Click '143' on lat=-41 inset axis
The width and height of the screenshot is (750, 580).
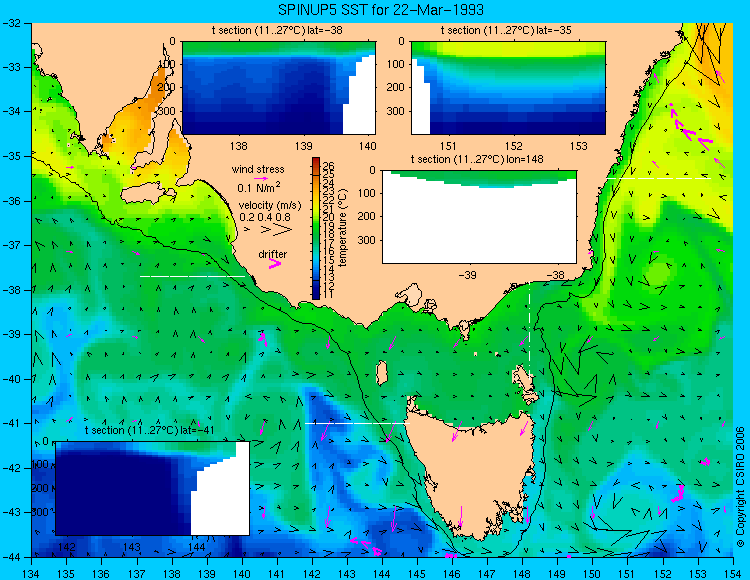[x=132, y=547]
